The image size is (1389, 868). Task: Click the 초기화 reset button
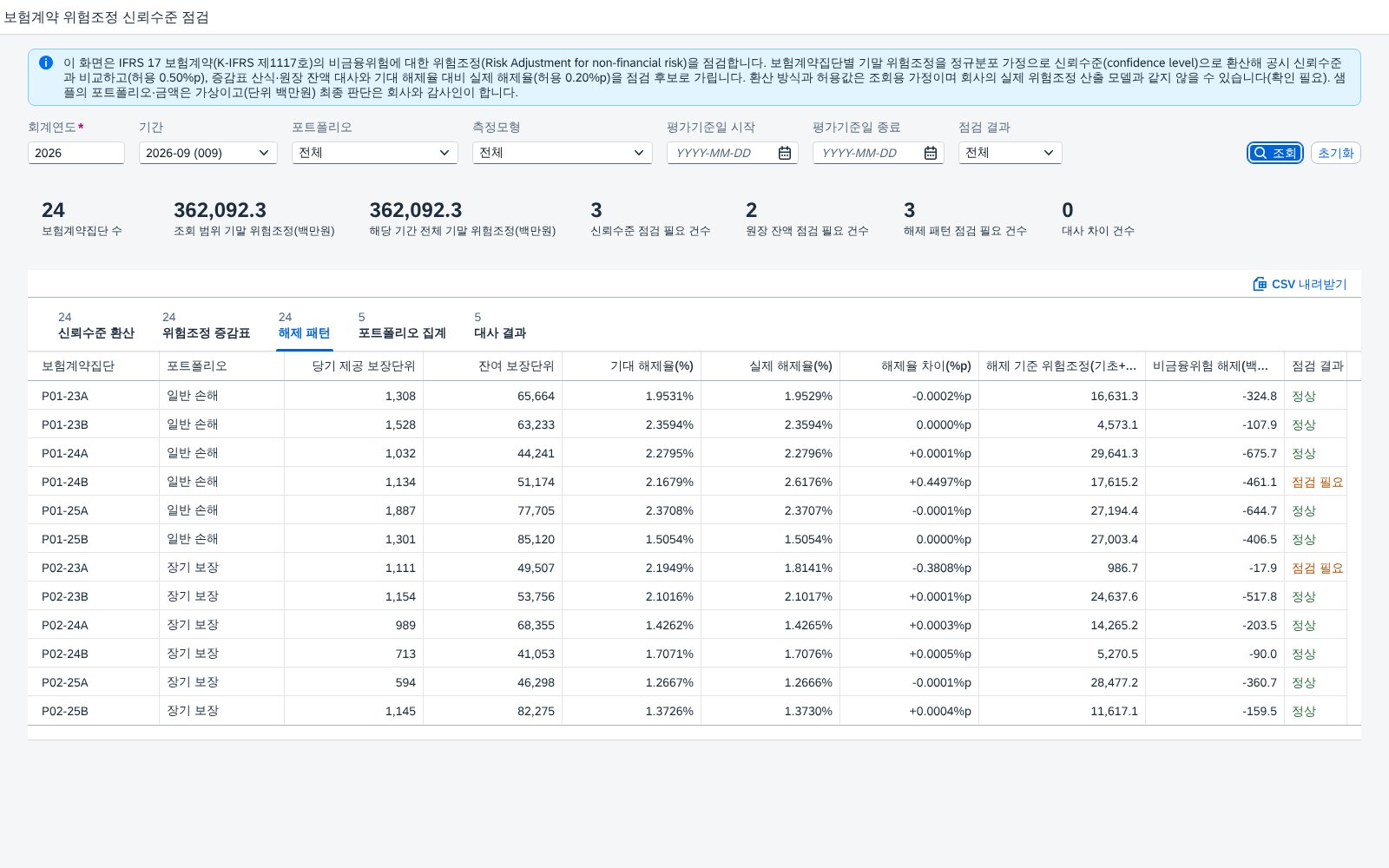pos(1335,153)
